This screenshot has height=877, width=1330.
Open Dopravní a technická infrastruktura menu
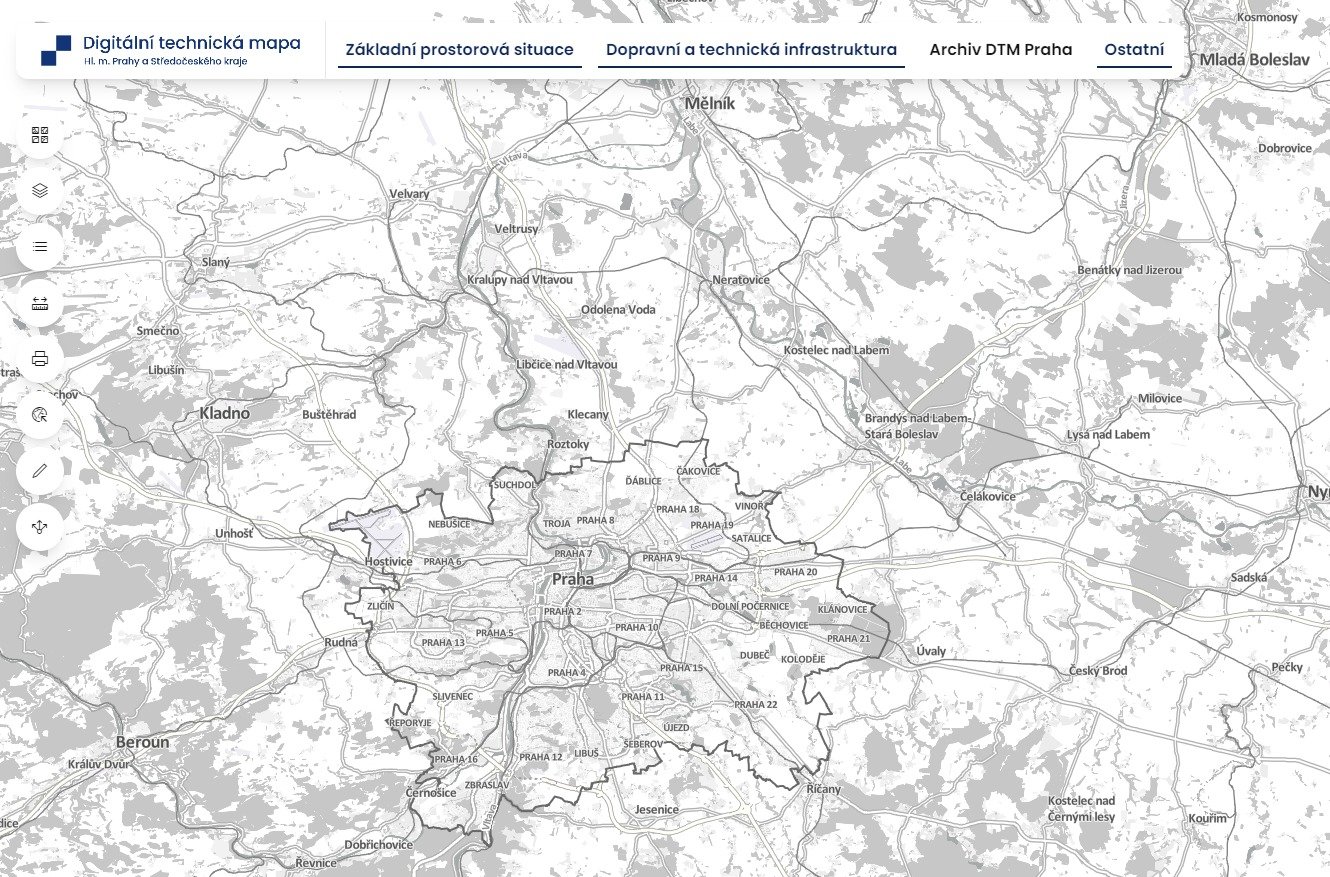coord(751,50)
